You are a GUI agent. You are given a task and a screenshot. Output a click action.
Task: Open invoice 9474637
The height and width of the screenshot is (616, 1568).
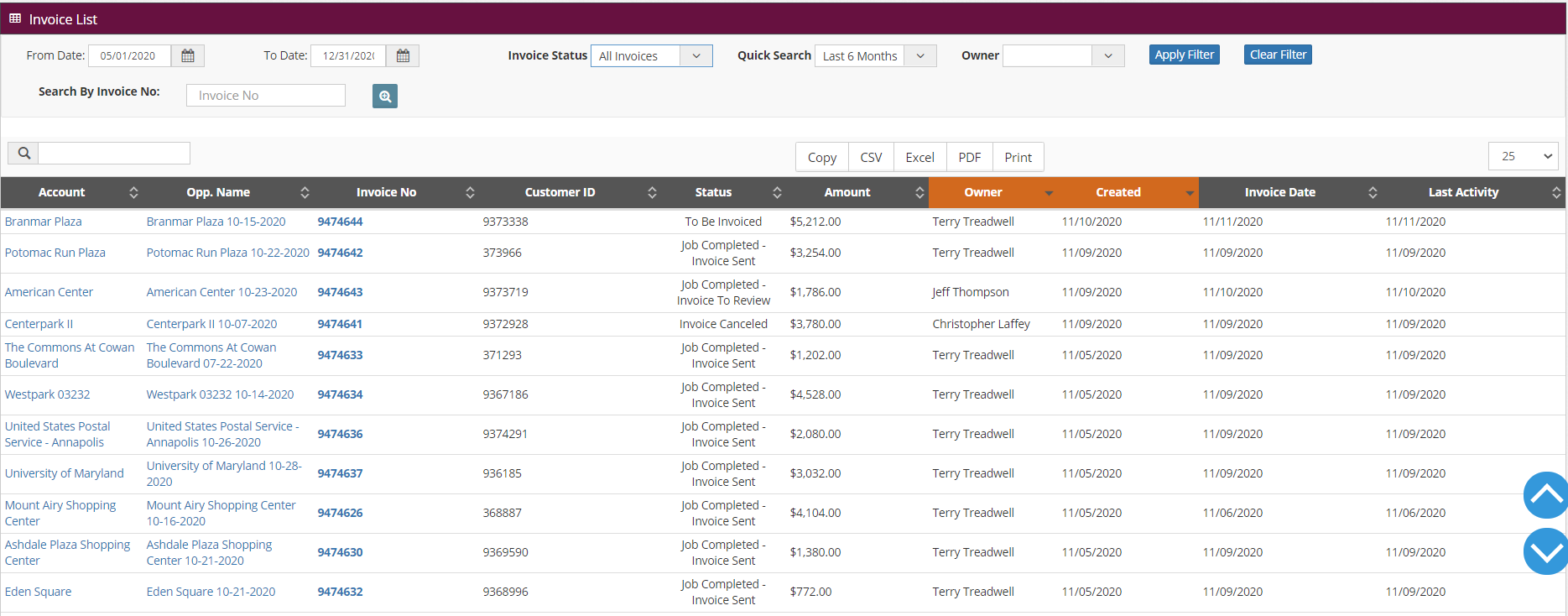point(340,473)
